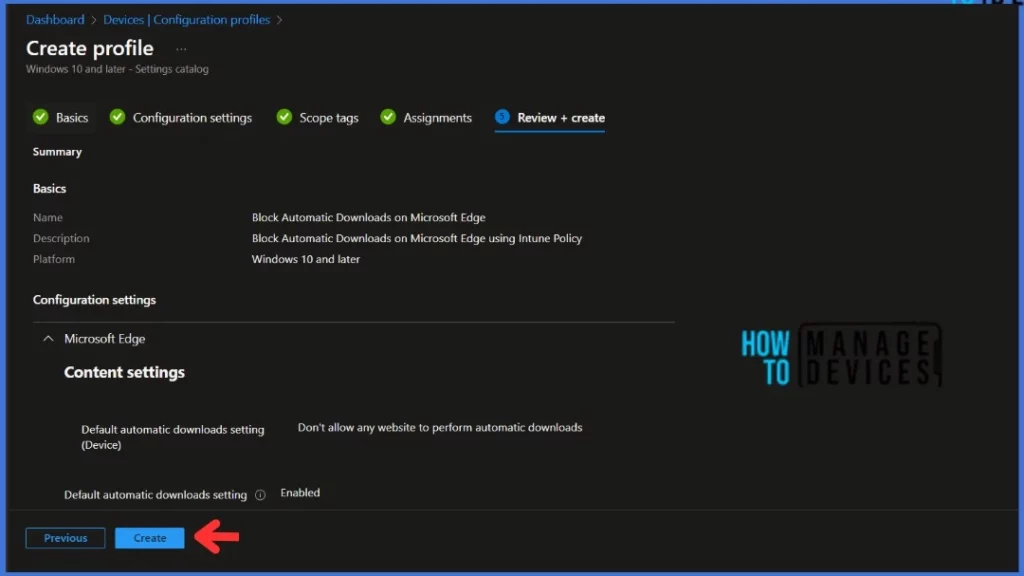Click the Description value mentioning Intune Policy
Viewport: 1024px width, 576px height.
tap(417, 238)
